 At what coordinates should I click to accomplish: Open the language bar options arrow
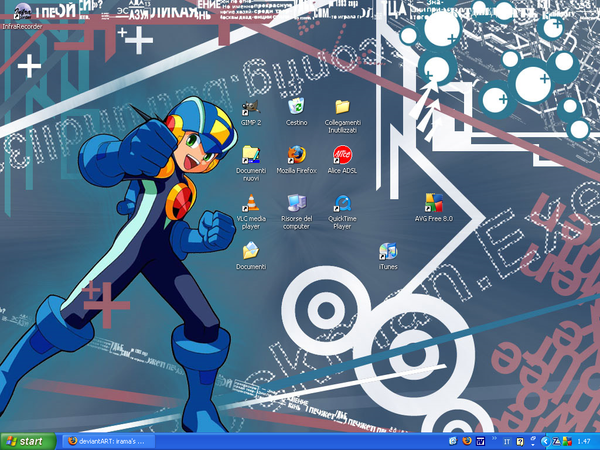(533, 445)
